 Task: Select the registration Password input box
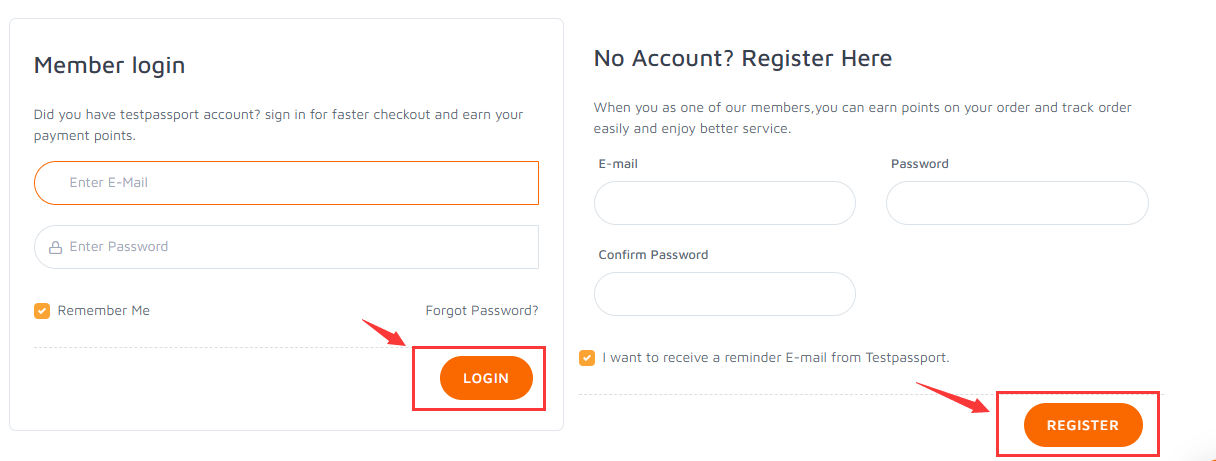[x=1017, y=203]
